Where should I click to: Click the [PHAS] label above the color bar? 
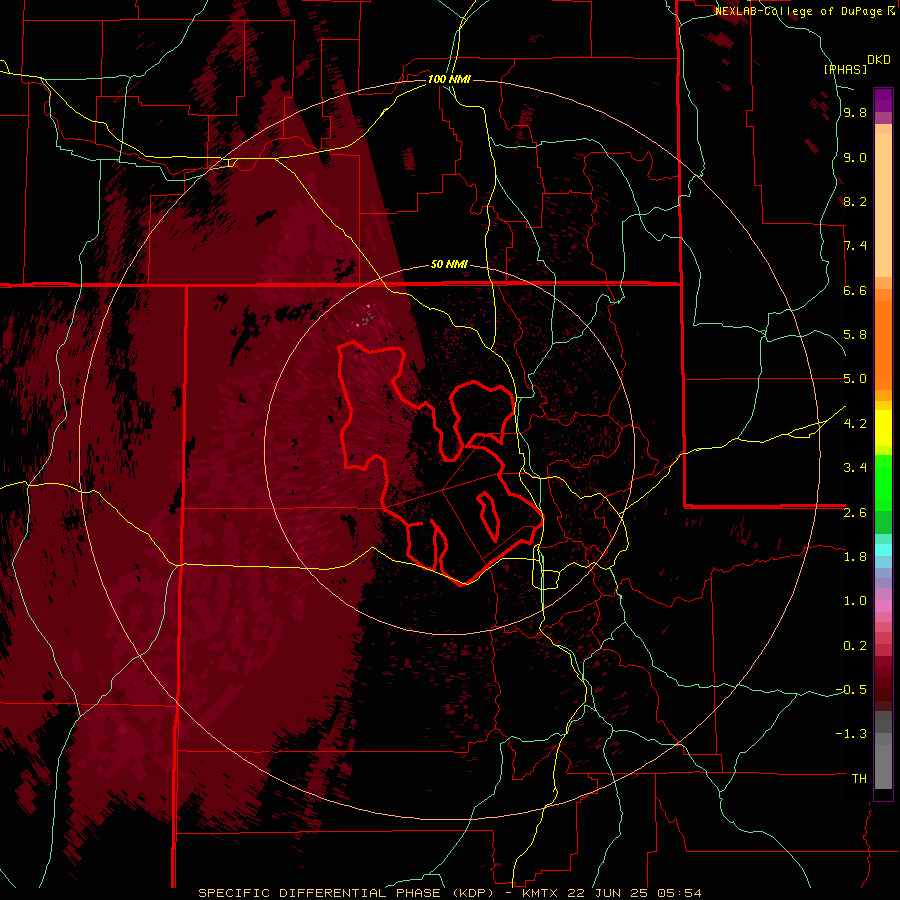[845, 69]
